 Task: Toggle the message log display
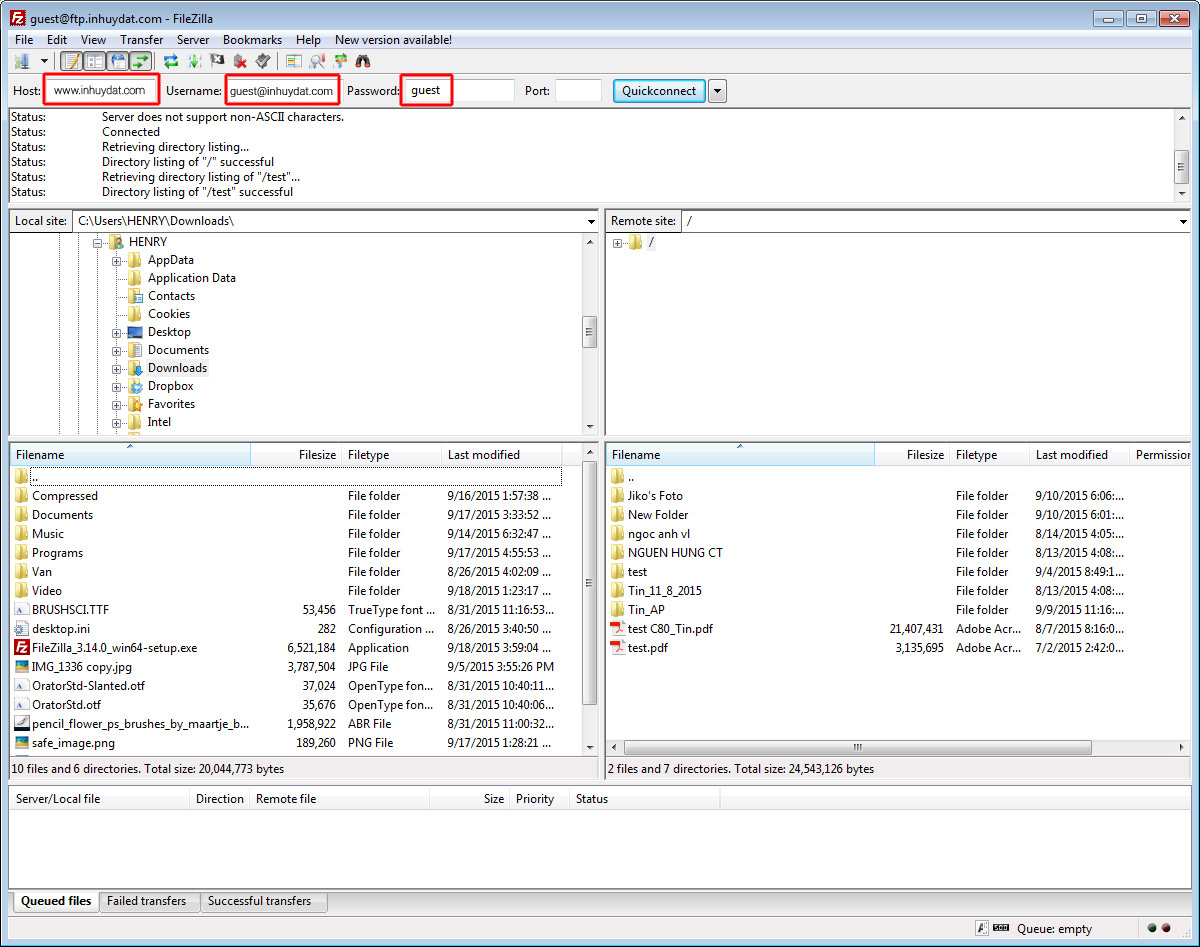coord(72,62)
